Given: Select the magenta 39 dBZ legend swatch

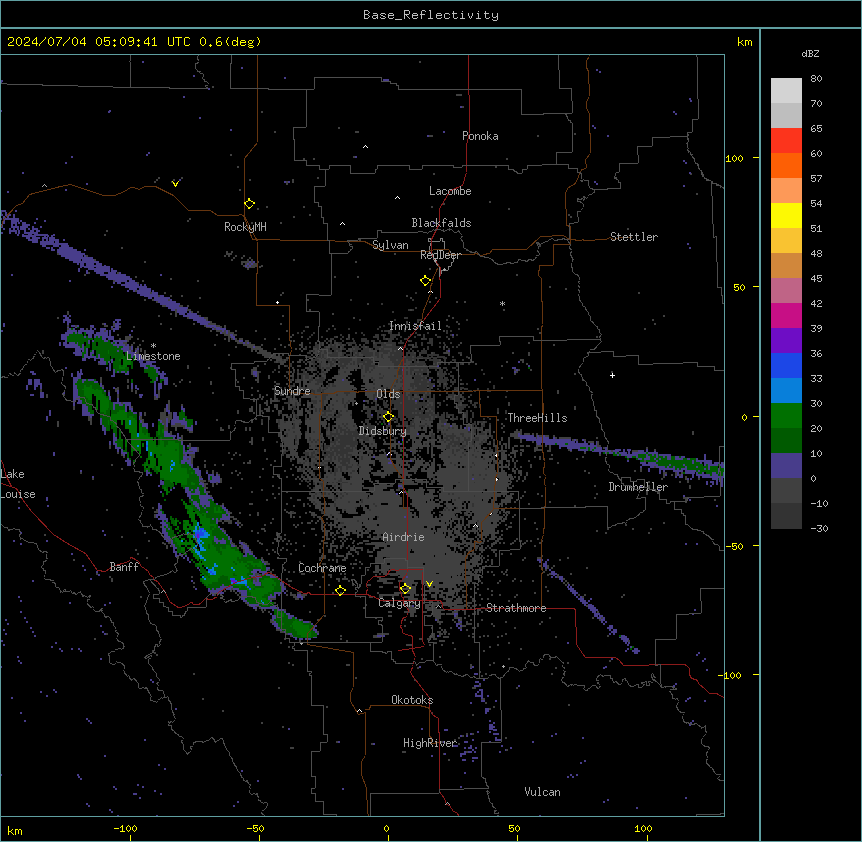Looking at the screenshot, I should click(x=786, y=315).
